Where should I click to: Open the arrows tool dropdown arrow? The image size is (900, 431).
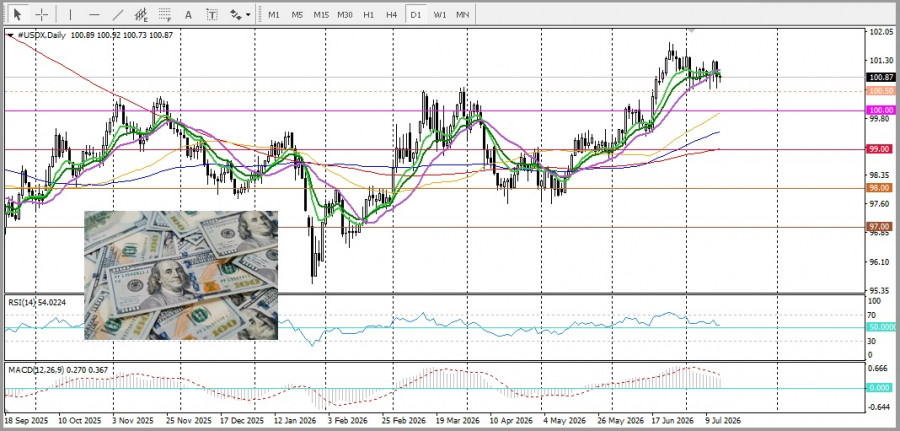(248, 15)
